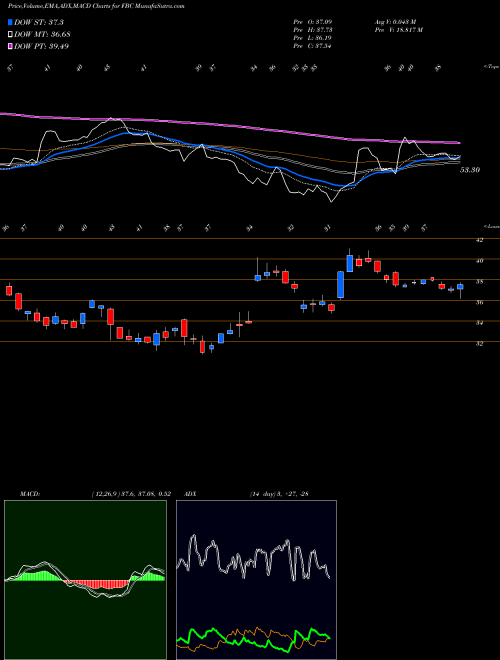Click the 'Avg V' average volume value
The height and width of the screenshot is (660, 500).
(395, 22)
